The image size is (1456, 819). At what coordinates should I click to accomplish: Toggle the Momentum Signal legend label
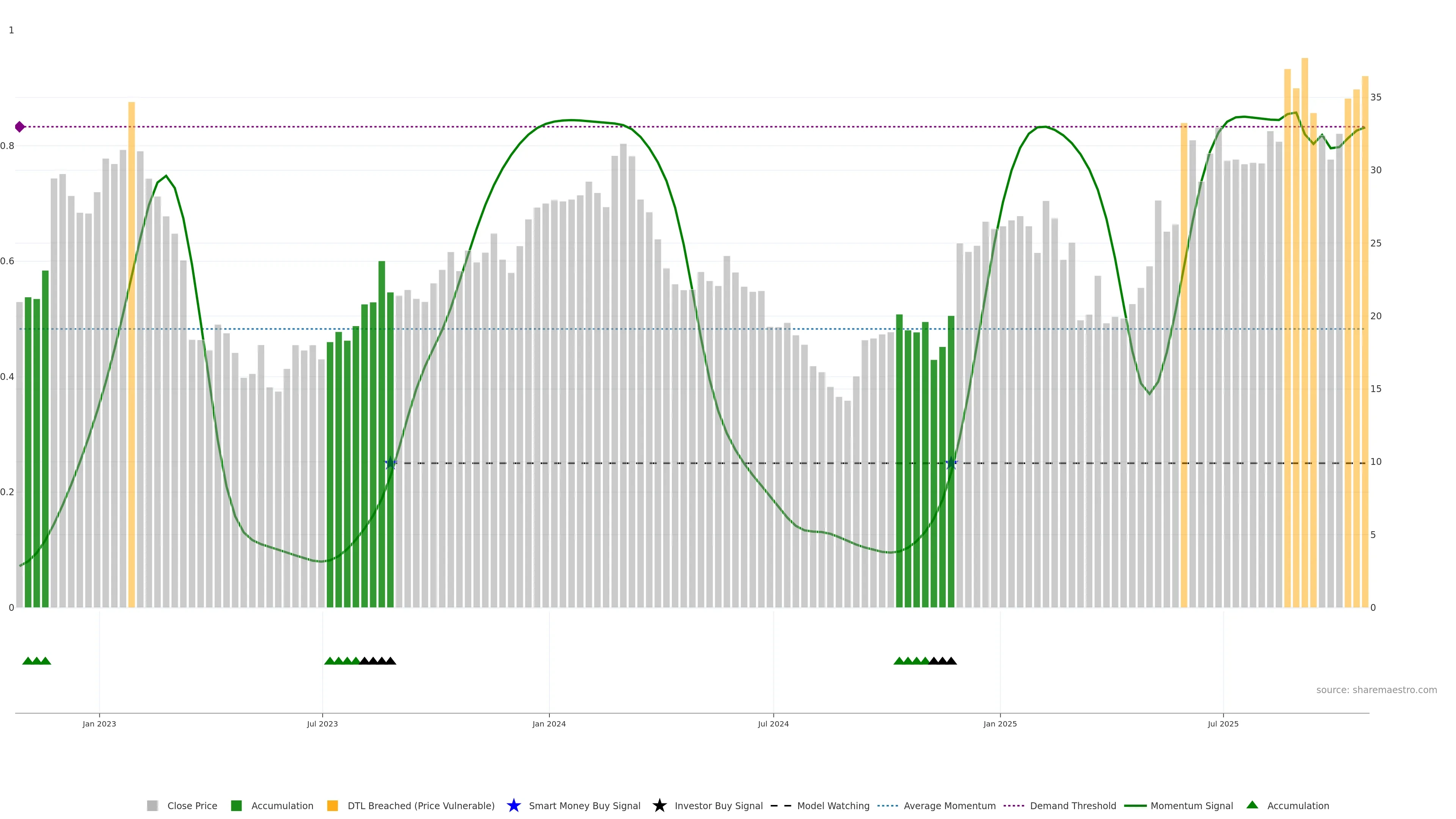click(x=1191, y=805)
